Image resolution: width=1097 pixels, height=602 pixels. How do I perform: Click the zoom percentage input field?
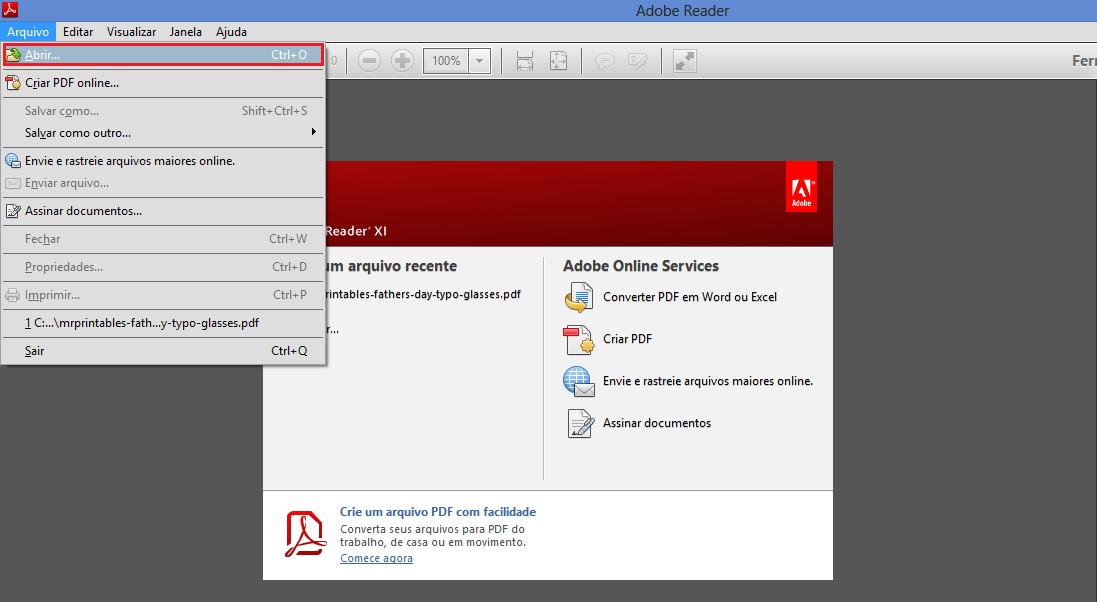coord(446,61)
